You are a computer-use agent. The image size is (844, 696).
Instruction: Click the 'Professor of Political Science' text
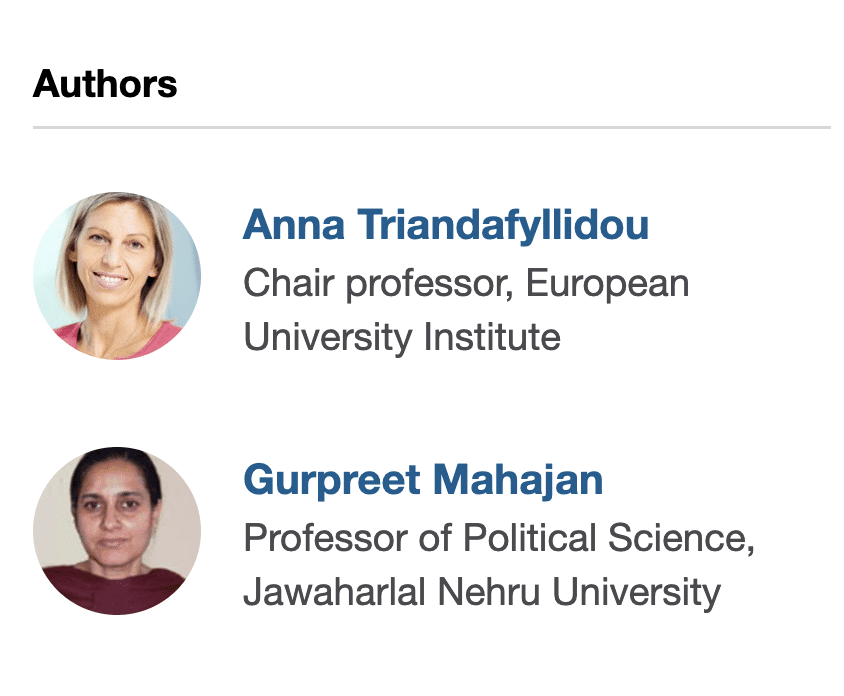coord(498,540)
